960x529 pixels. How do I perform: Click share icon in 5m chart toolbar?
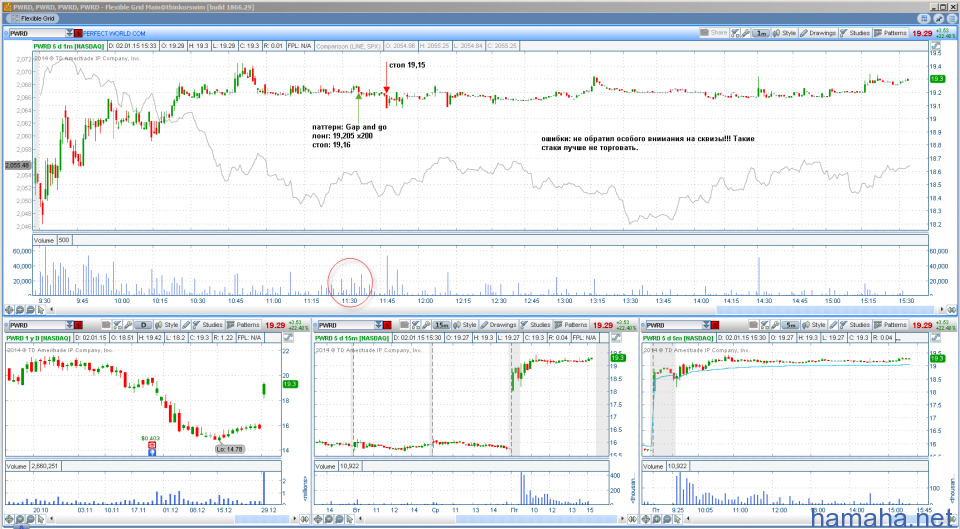[x=753, y=325]
